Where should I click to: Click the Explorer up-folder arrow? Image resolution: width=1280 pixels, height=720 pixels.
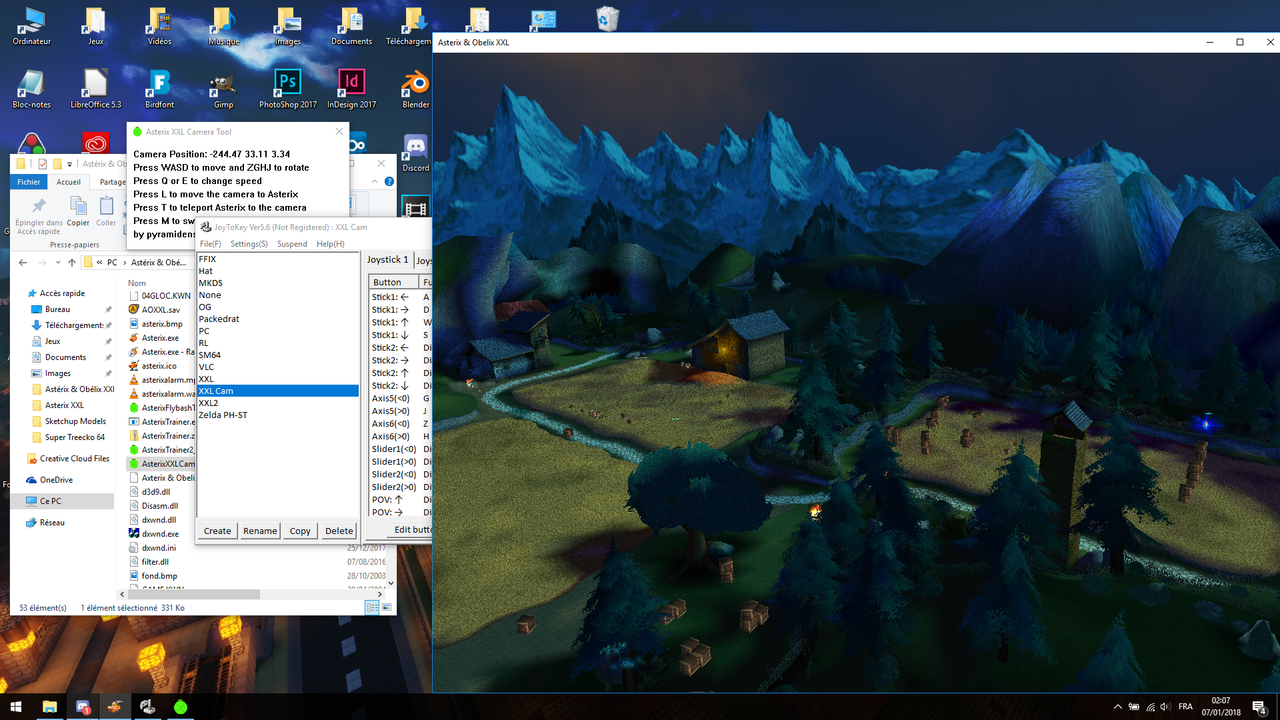pyautogui.click(x=72, y=262)
